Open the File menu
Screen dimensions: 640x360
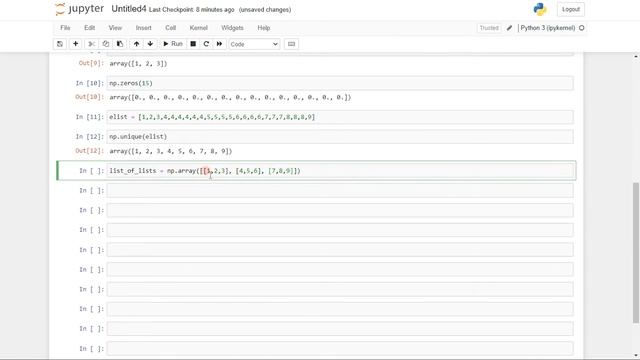[65, 28]
